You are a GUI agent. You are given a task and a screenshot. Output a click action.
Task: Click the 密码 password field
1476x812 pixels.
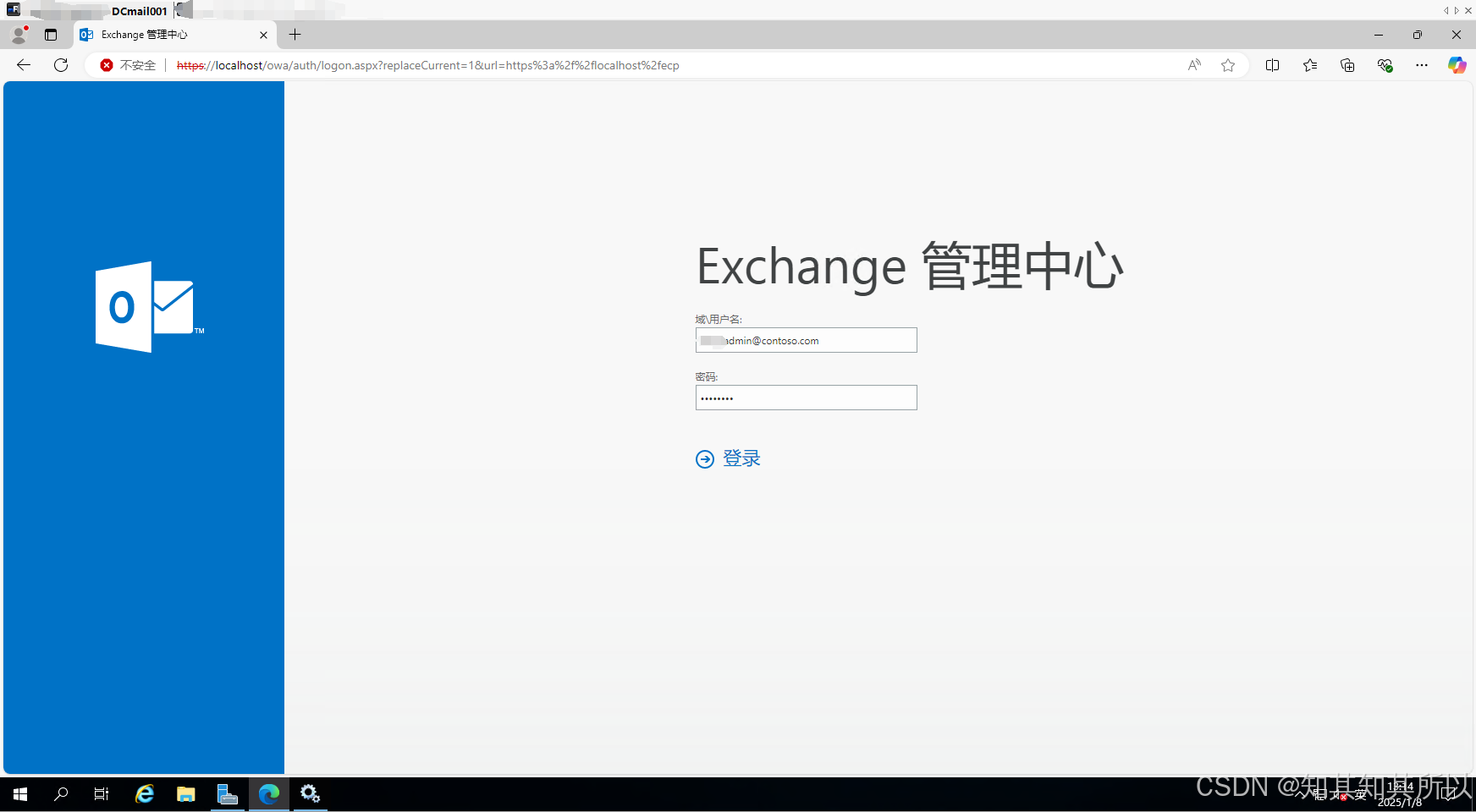click(806, 398)
